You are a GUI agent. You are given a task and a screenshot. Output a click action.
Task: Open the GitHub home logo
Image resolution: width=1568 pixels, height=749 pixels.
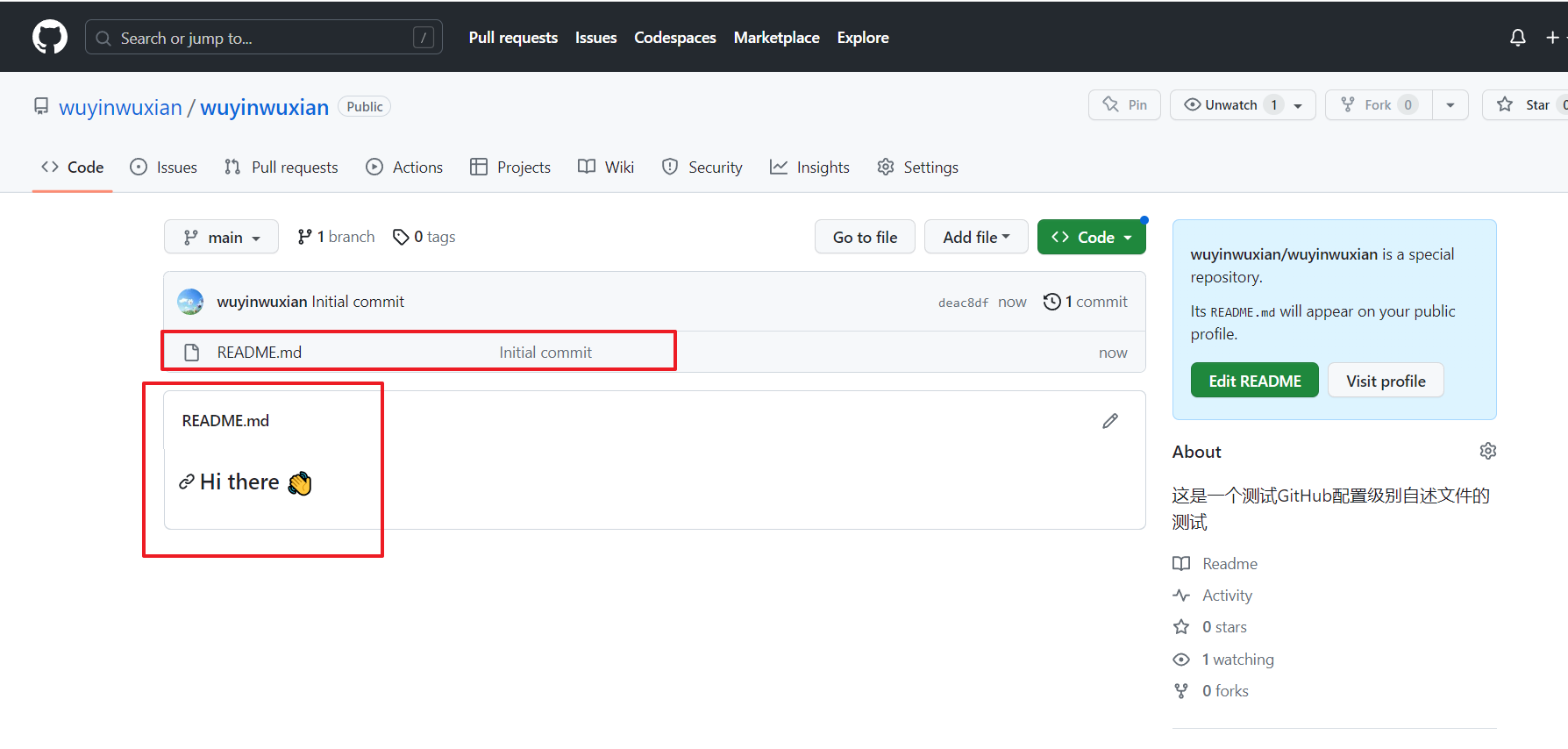pos(50,37)
